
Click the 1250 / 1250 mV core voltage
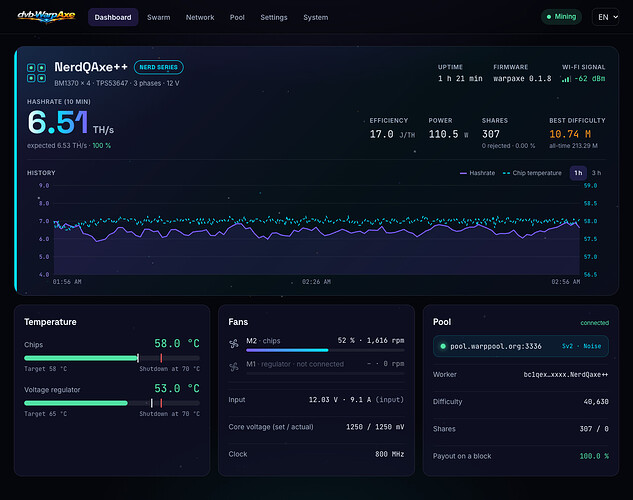click(x=375, y=427)
